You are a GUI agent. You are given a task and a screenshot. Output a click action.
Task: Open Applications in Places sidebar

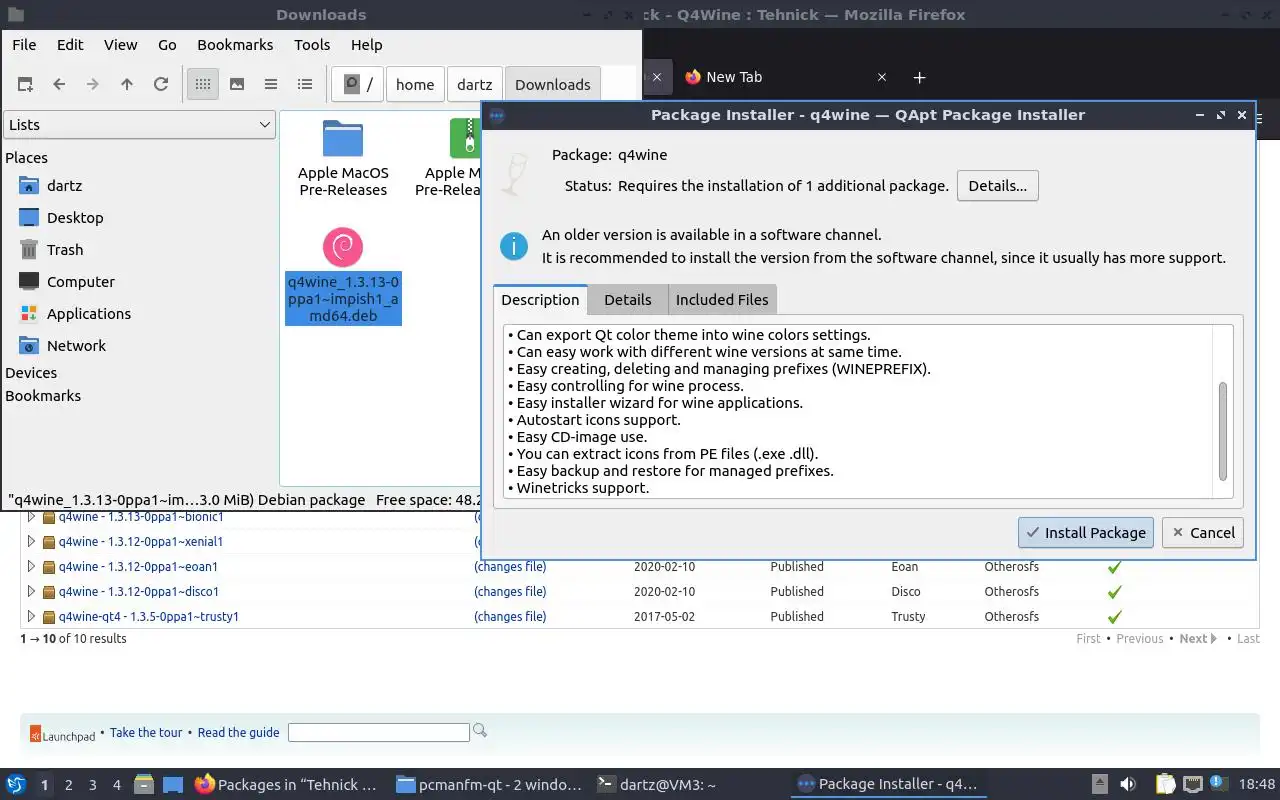pyautogui.click(x=89, y=313)
